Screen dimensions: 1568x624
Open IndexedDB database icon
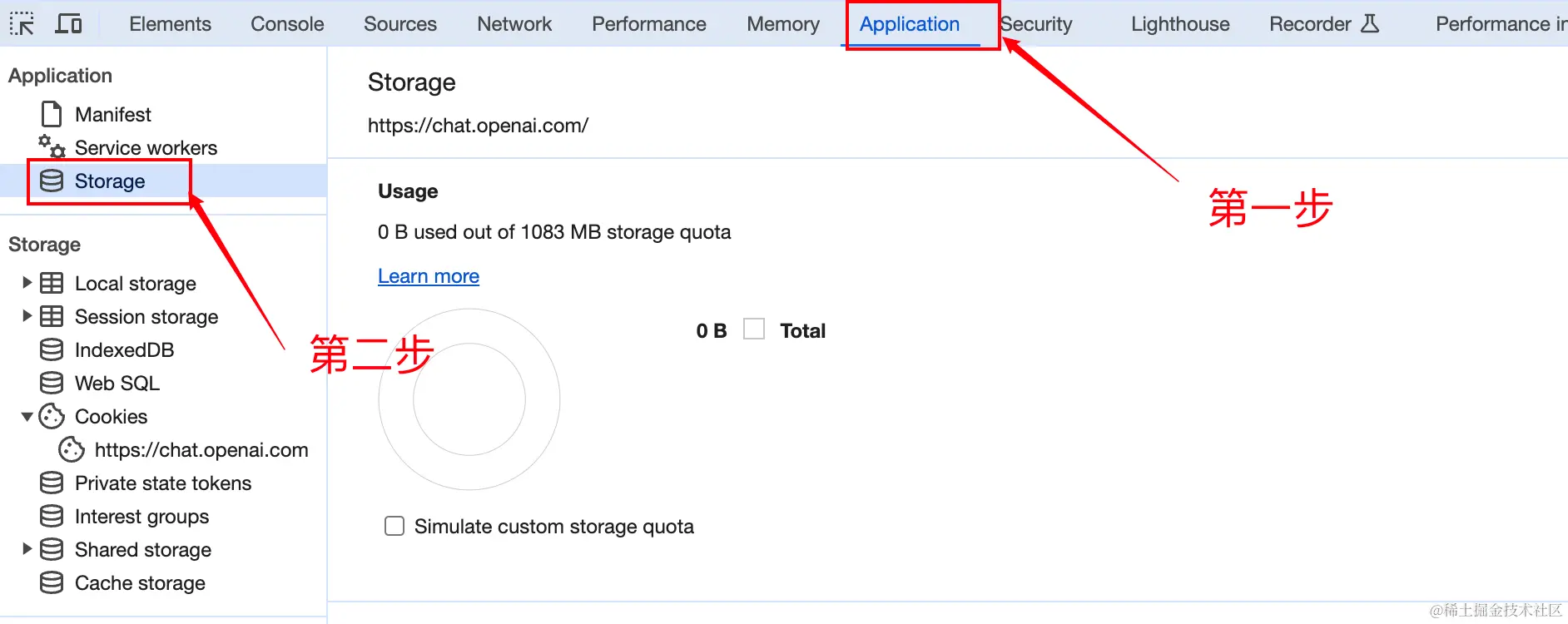tap(52, 349)
